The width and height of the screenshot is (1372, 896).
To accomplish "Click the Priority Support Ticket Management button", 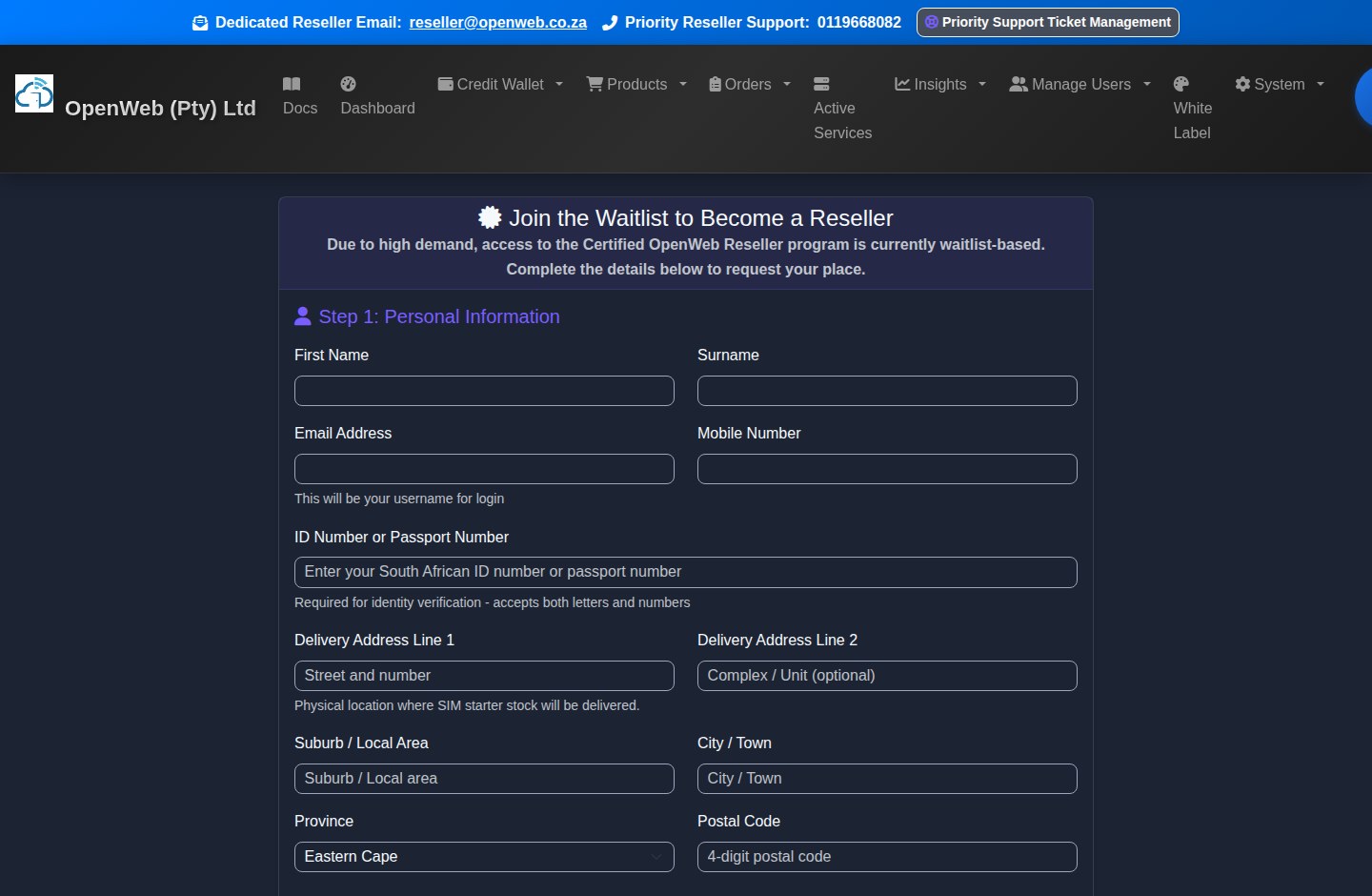I will (1048, 22).
